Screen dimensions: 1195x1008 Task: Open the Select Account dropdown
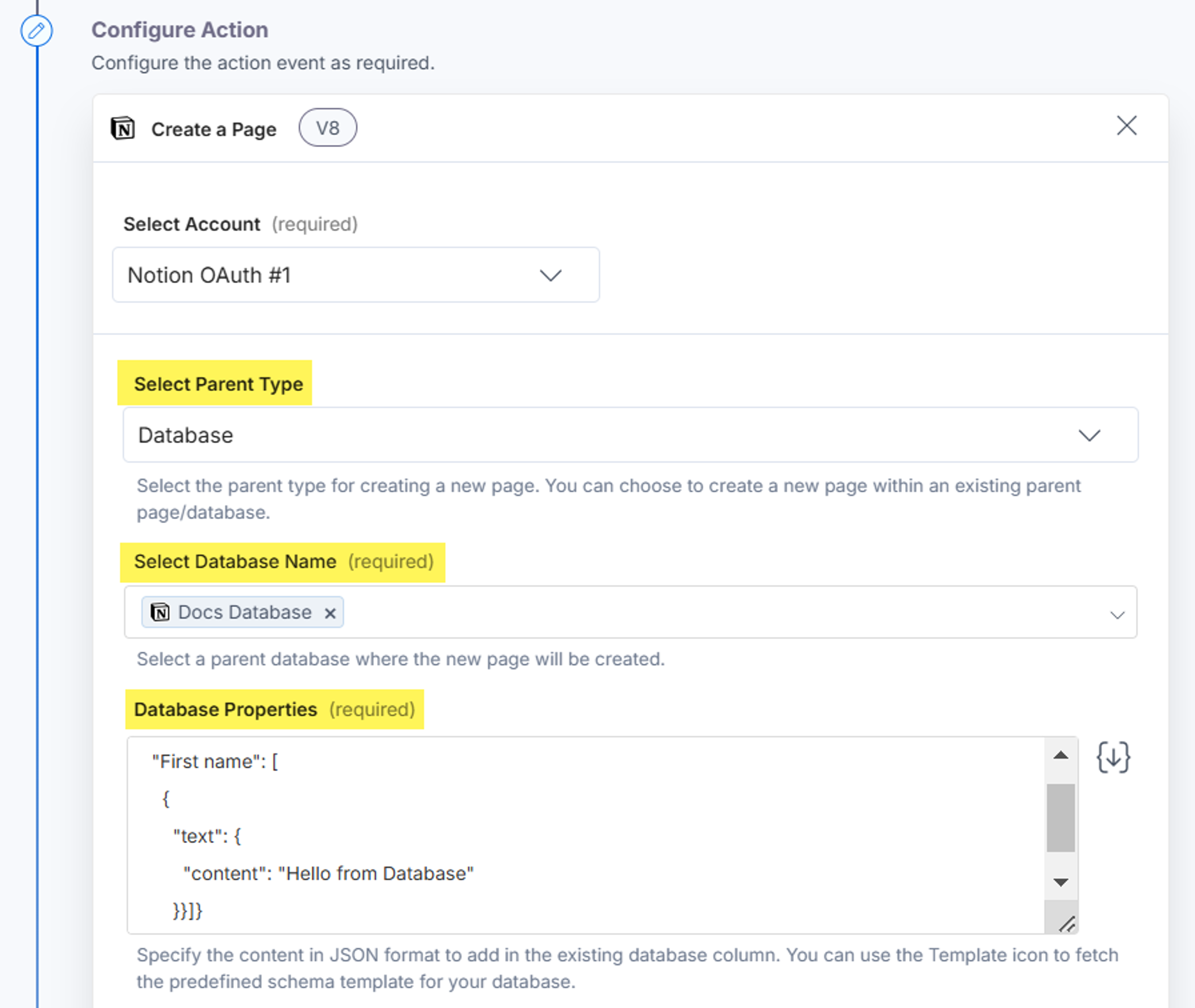pos(356,275)
